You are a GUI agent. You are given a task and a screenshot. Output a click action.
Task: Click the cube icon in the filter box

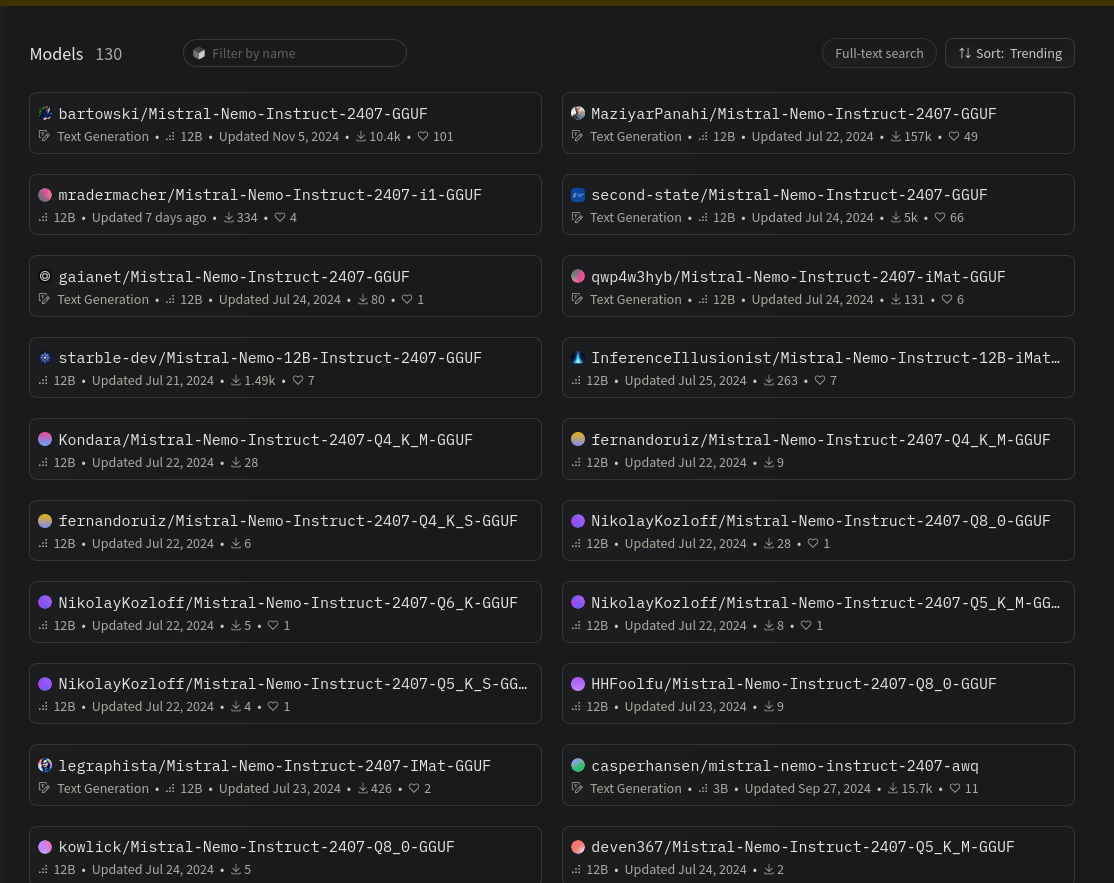coord(200,53)
